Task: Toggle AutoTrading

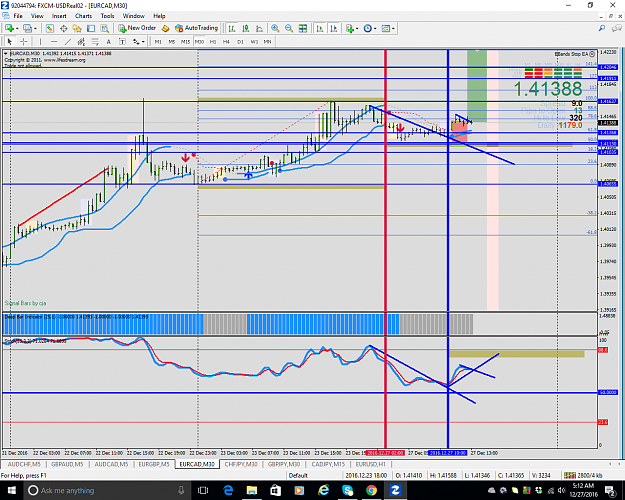Action: [x=197, y=28]
